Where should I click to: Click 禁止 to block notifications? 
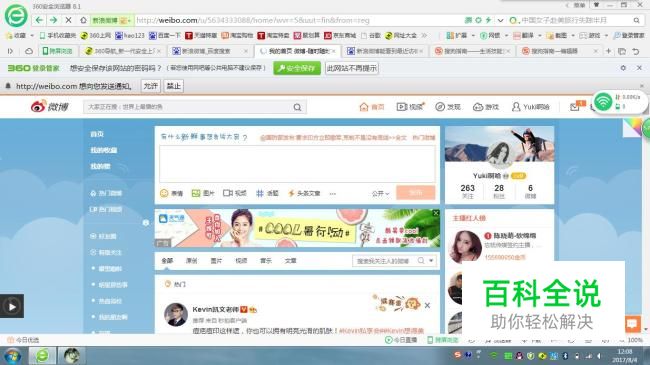click(x=174, y=86)
